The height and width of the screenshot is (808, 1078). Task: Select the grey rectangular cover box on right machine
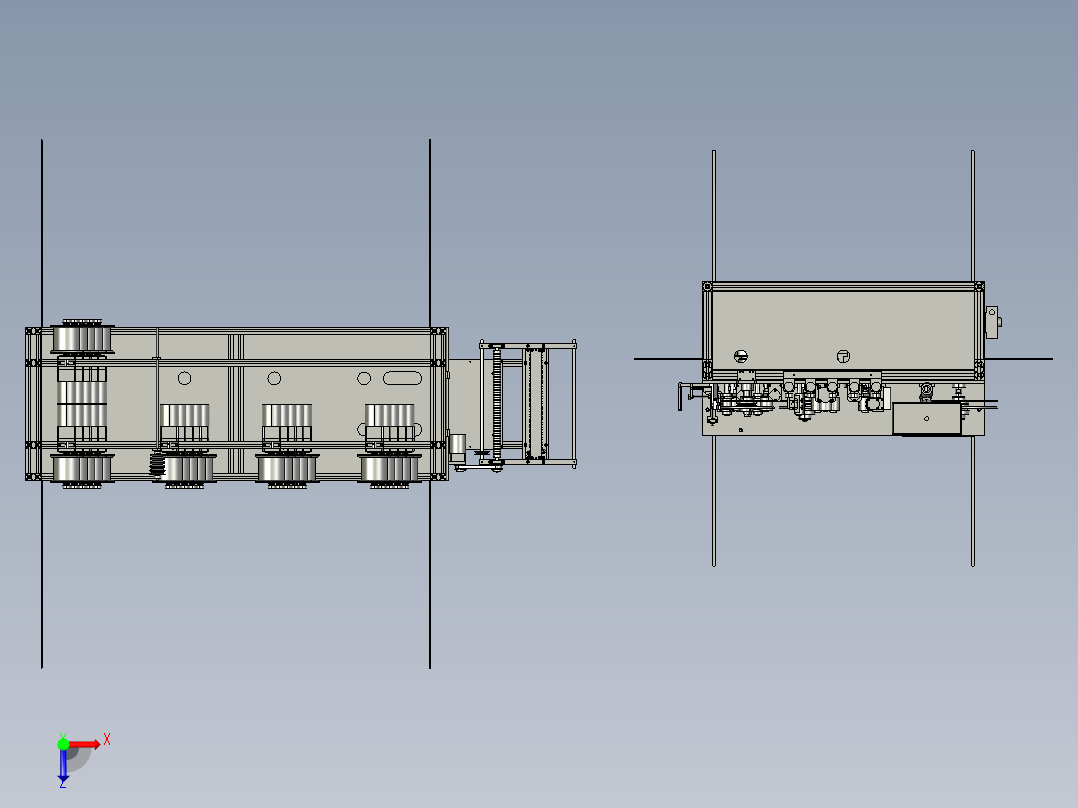(927, 419)
